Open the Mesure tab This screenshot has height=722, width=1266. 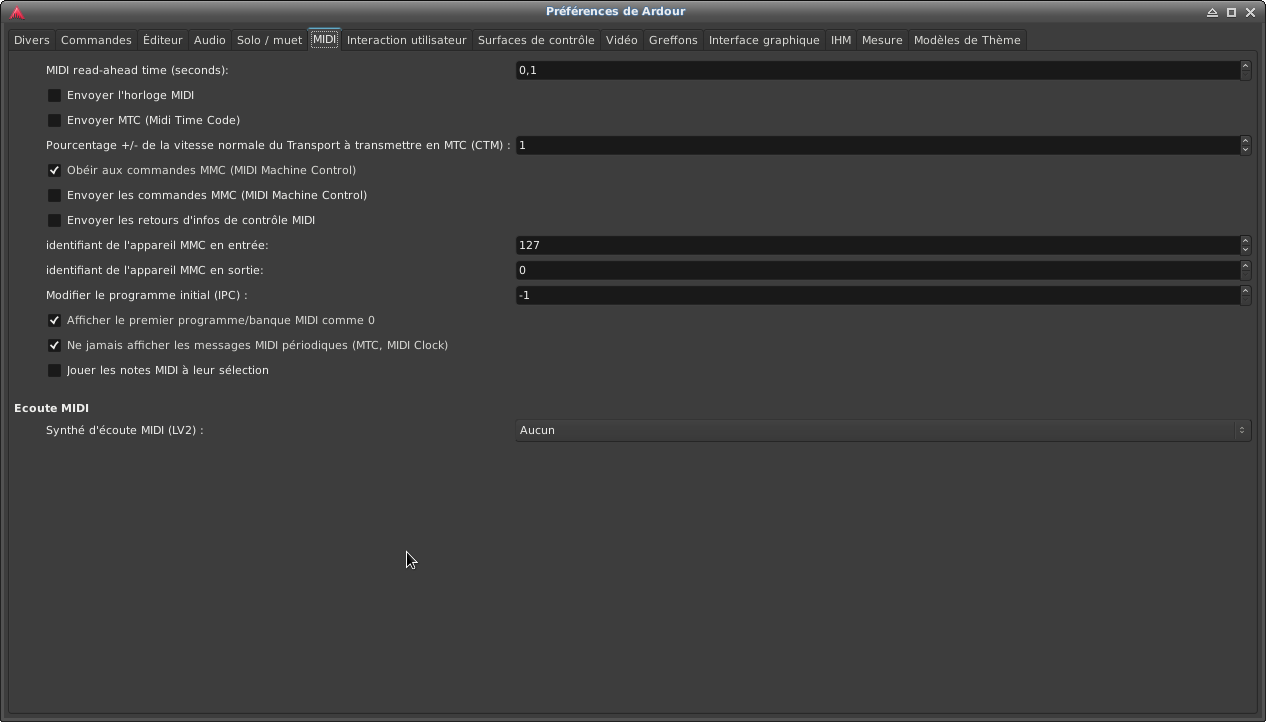click(x=882, y=40)
